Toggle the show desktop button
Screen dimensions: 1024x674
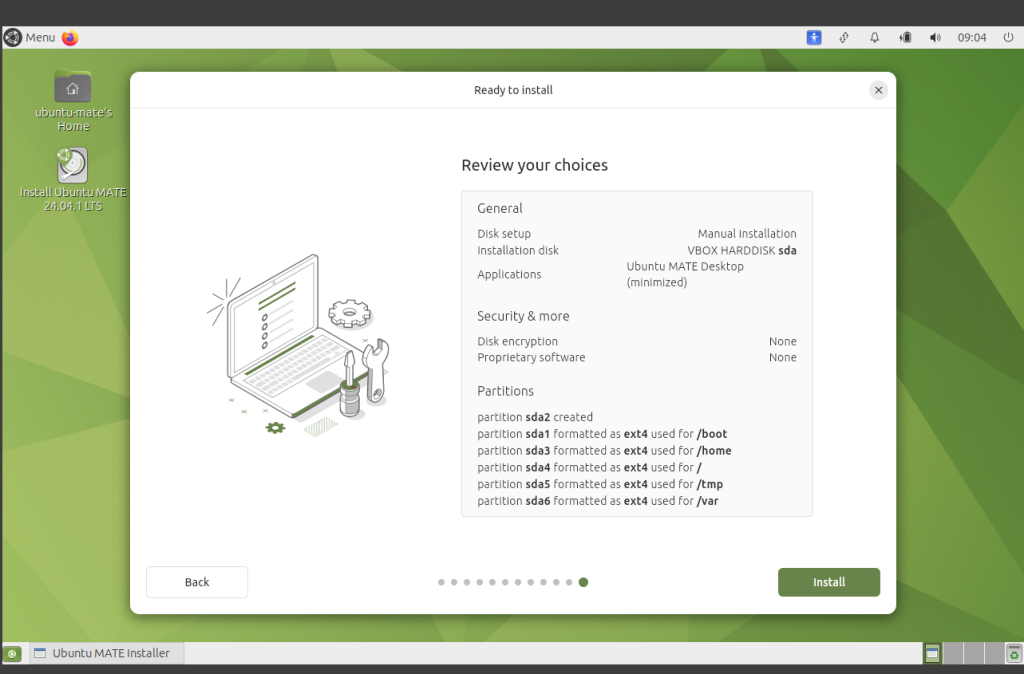click(13, 654)
